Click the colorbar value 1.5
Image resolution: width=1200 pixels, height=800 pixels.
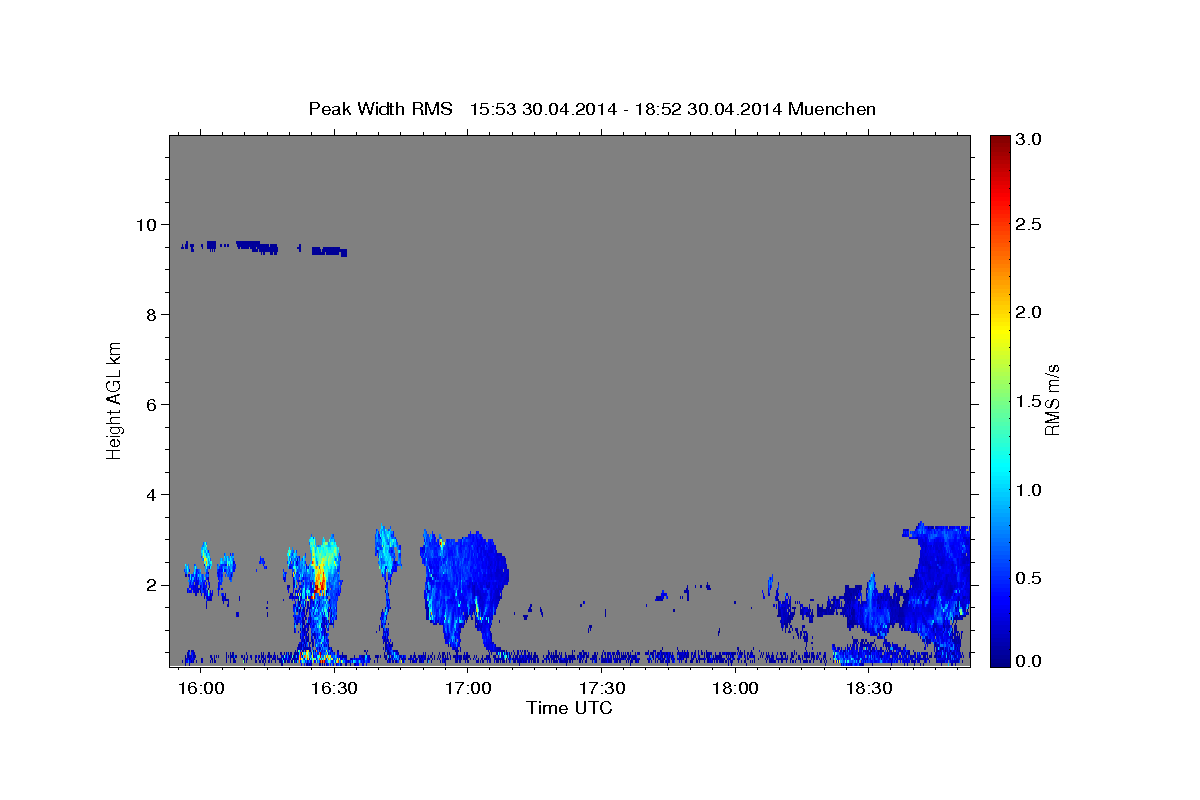[1029, 401]
